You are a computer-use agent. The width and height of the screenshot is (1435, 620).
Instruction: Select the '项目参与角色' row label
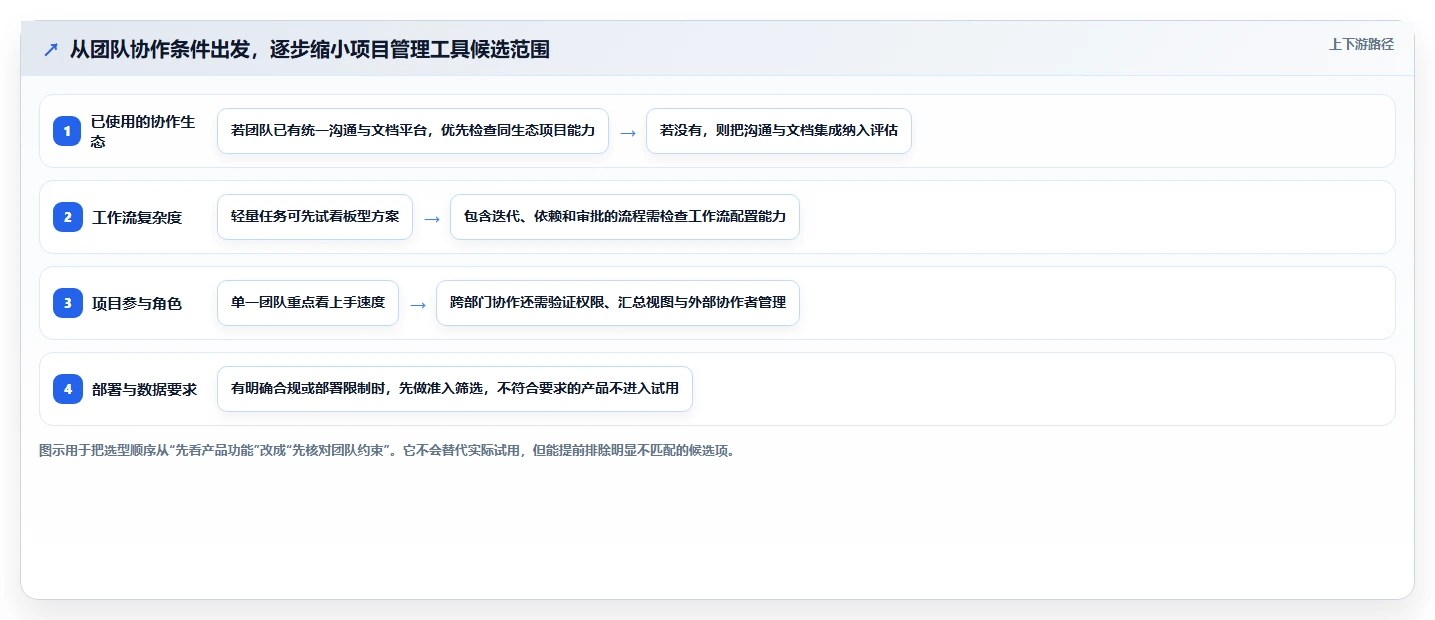click(x=137, y=303)
